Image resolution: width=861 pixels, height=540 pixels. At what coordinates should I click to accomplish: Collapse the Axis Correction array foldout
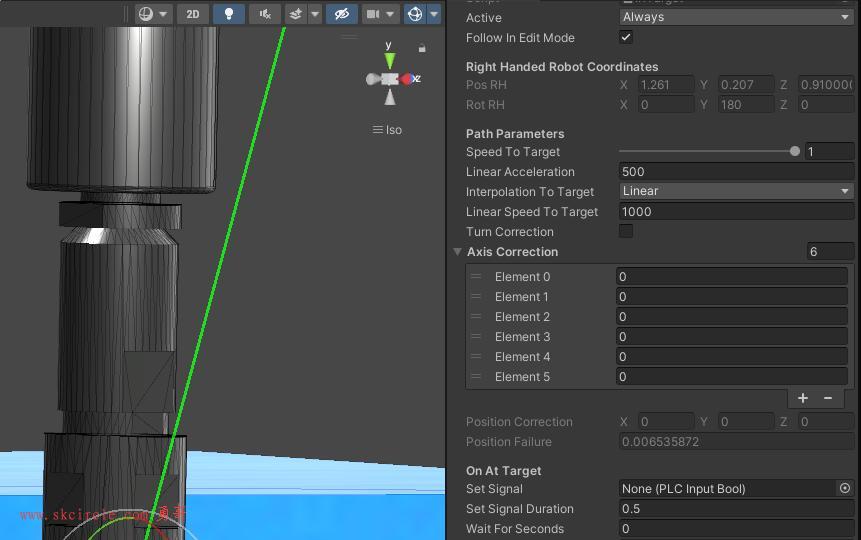point(457,252)
